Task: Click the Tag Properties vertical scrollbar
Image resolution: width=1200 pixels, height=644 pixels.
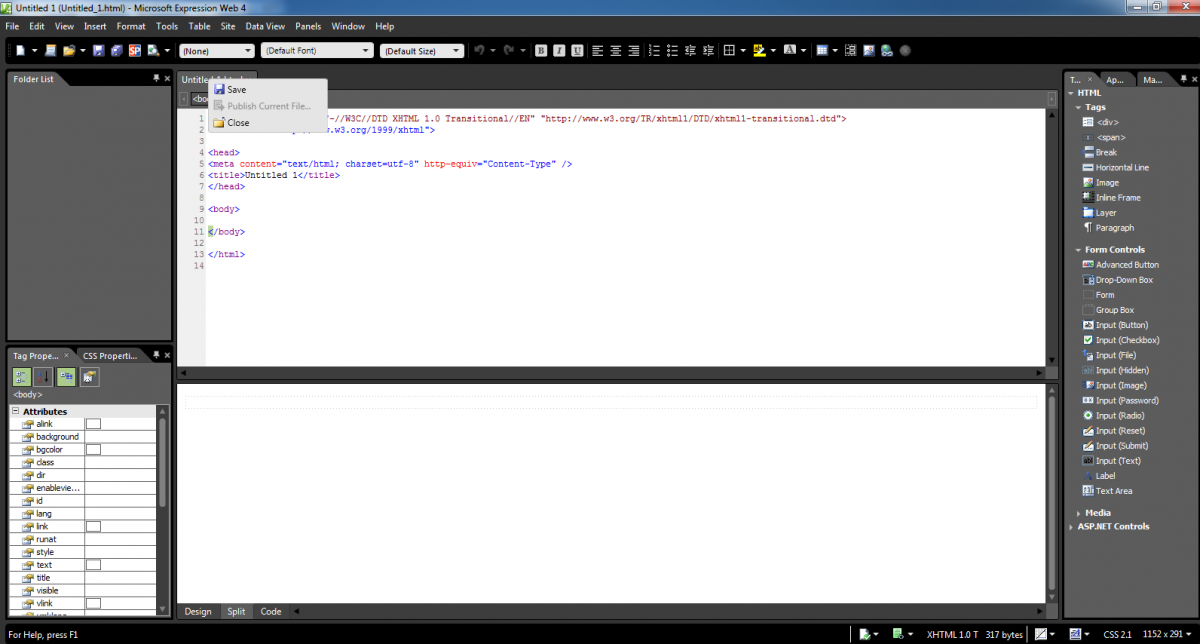Action: [x=163, y=510]
